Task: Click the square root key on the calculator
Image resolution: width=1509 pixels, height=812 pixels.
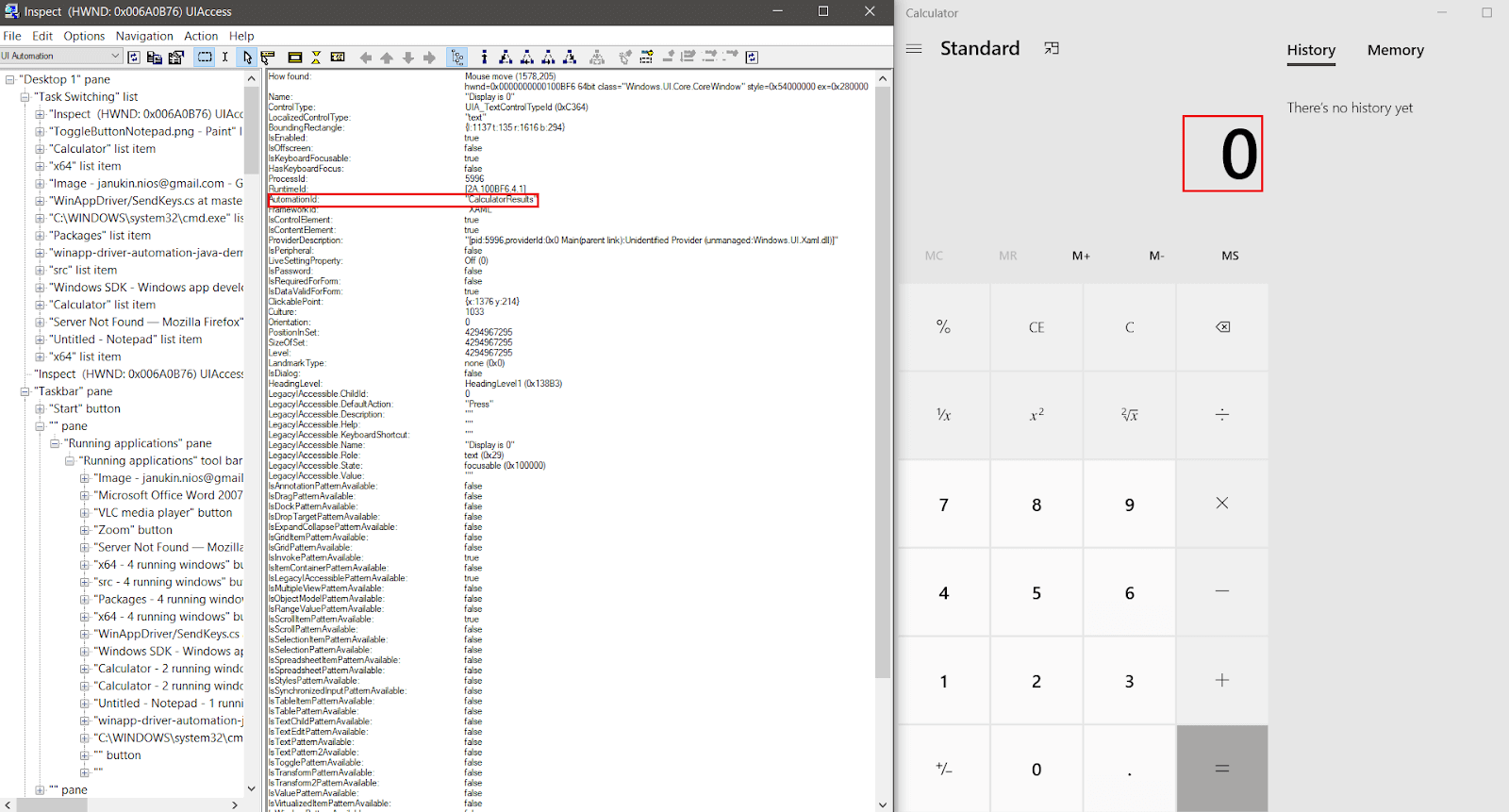Action: [1129, 415]
